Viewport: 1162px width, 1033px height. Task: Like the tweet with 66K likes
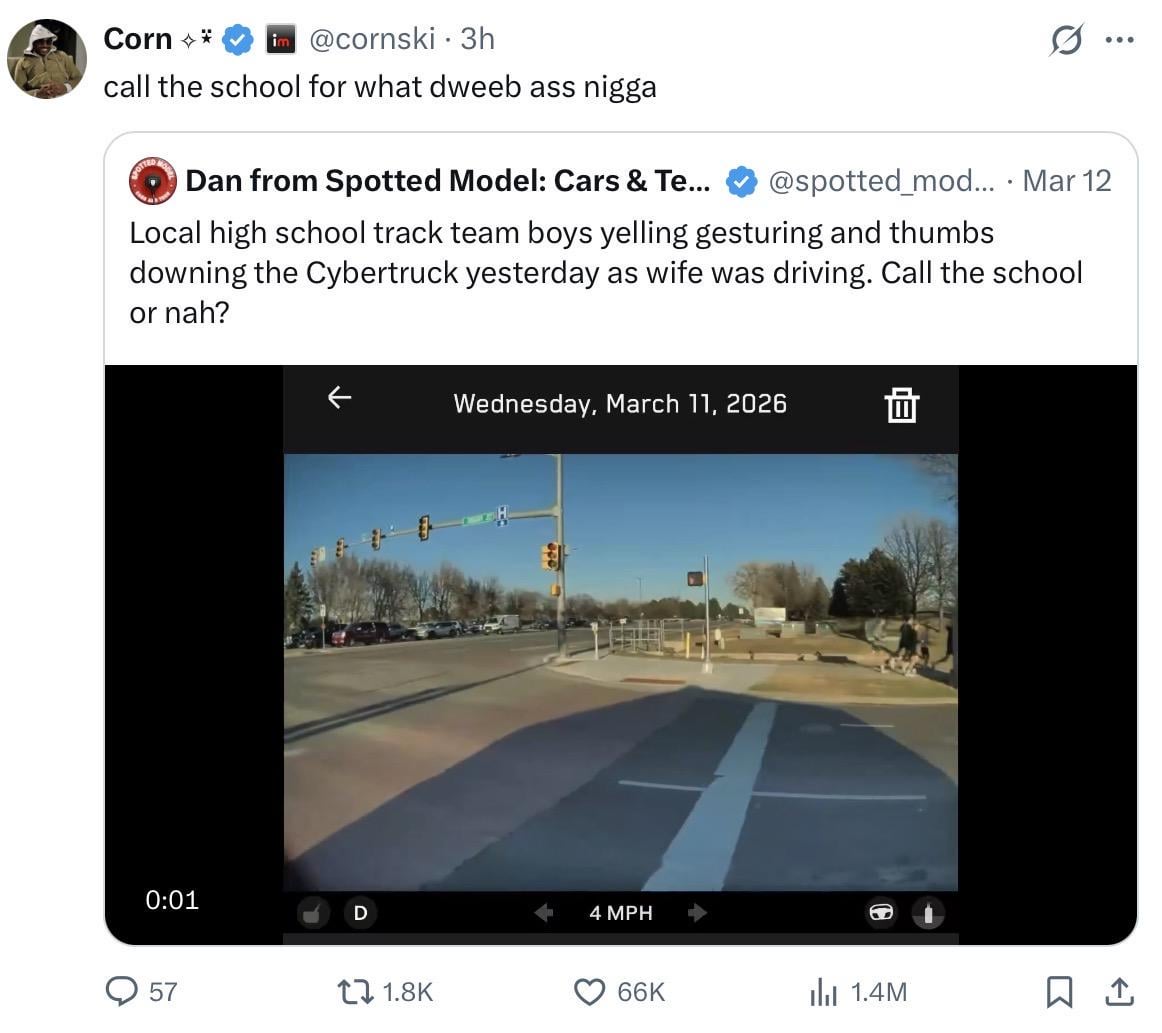(x=589, y=991)
